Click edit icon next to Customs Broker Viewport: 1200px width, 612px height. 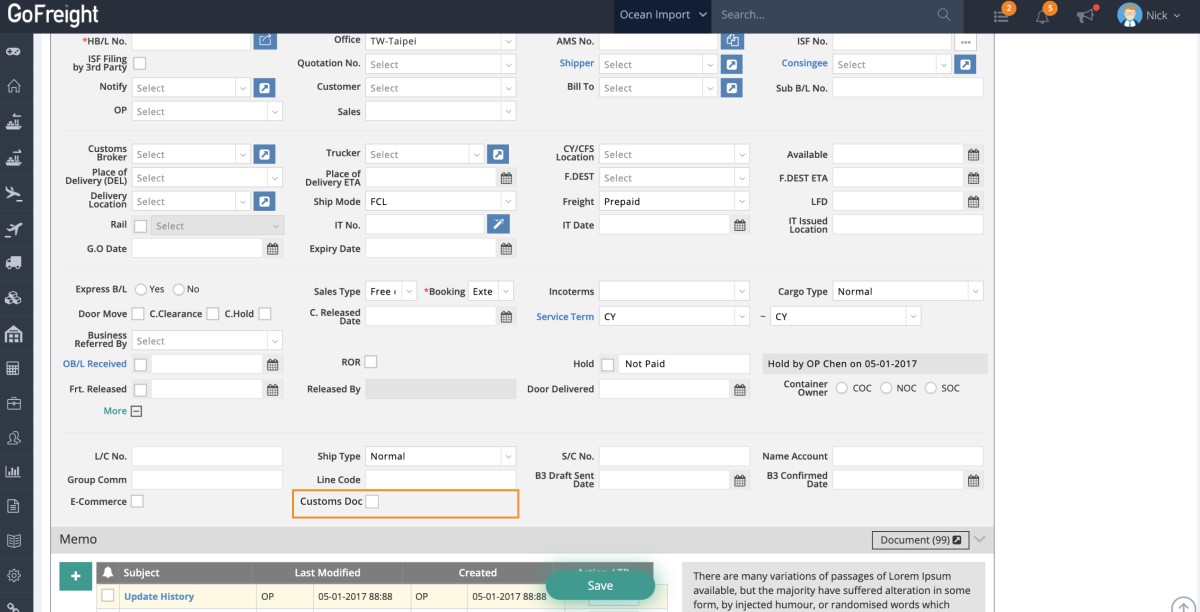[264, 155]
